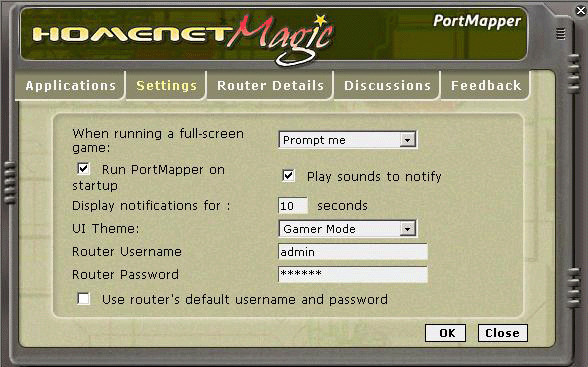Viewport: 588px width, 367px height.
Task: Click the "seconds" label text
Action: pos(342,206)
